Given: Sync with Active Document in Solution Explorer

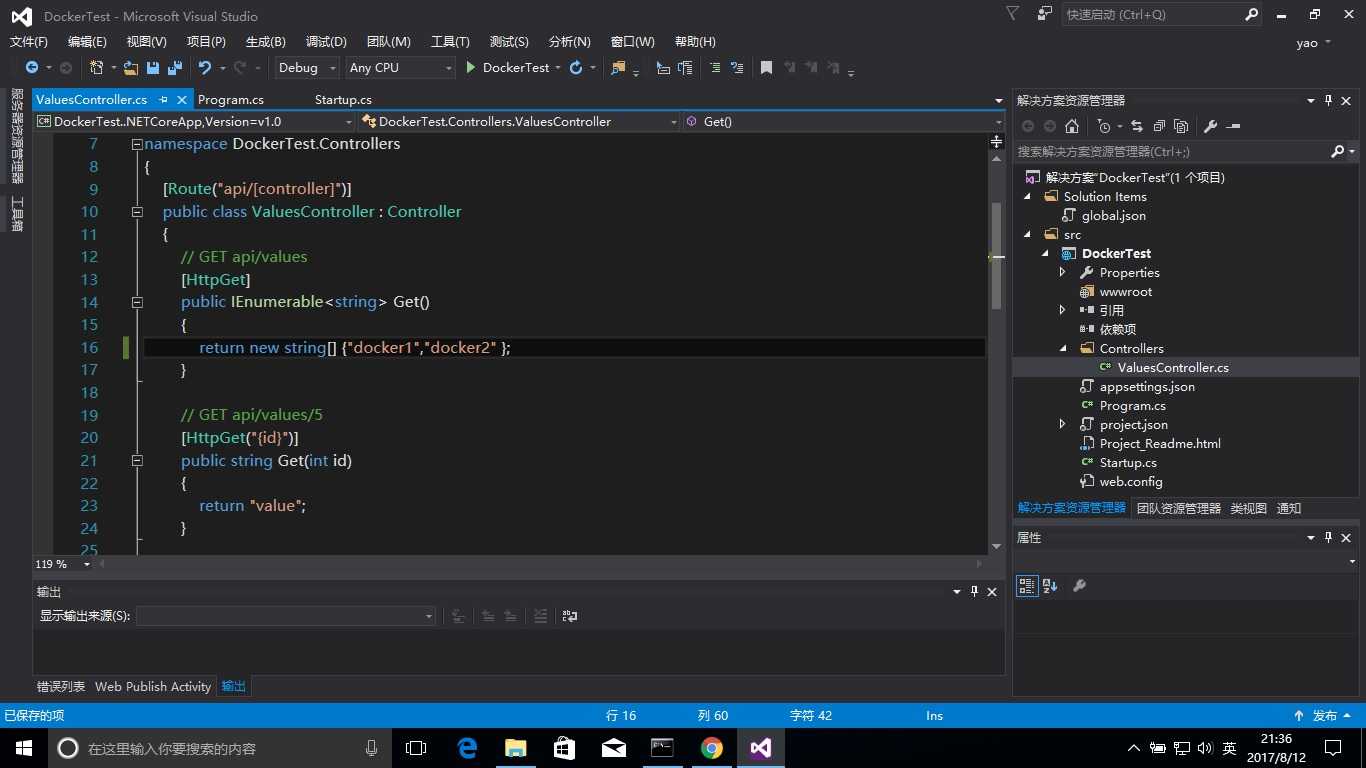Looking at the screenshot, I should click(x=1137, y=126).
